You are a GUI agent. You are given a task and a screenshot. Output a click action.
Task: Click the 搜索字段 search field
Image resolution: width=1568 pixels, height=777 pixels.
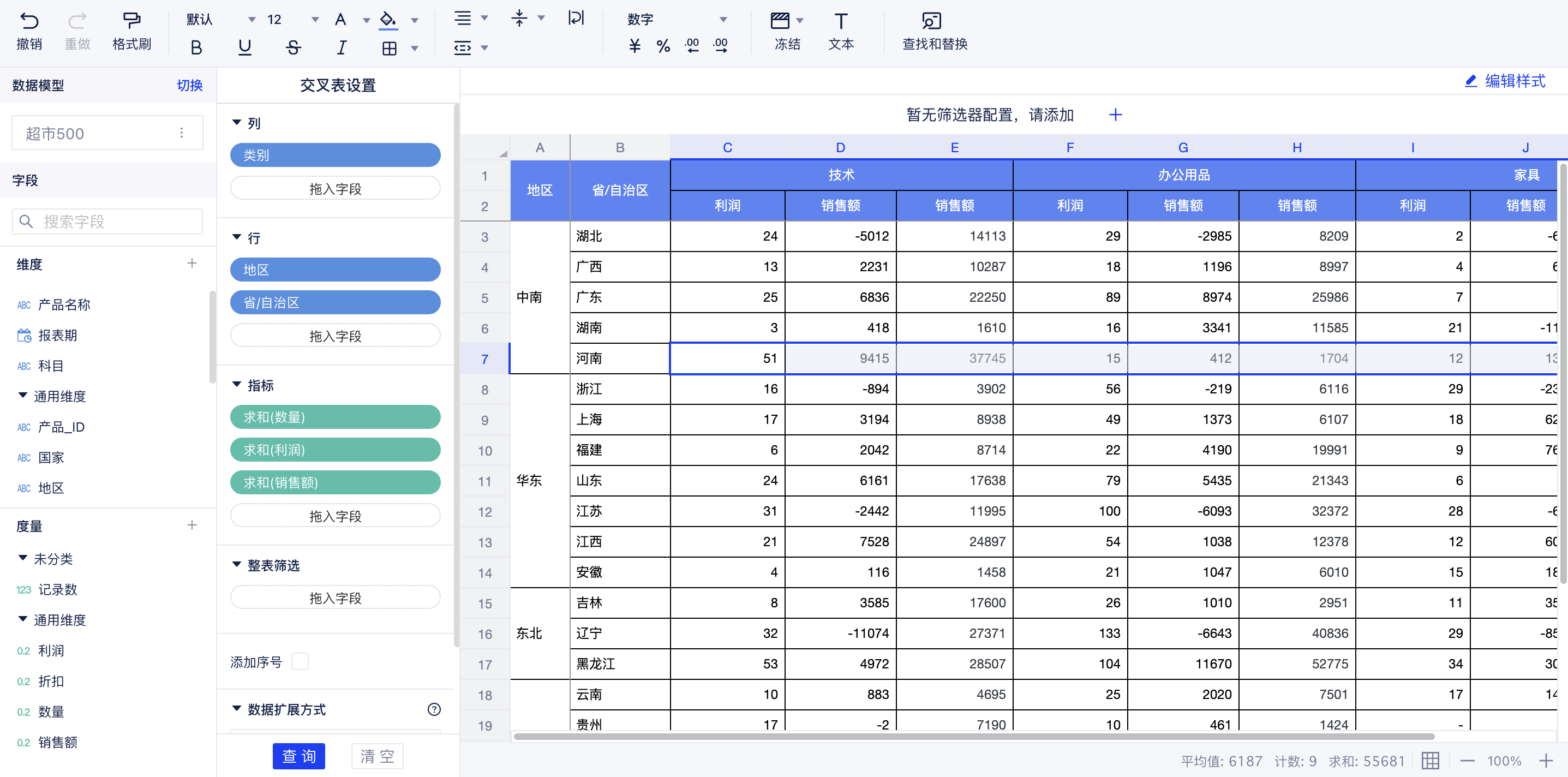(107, 222)
